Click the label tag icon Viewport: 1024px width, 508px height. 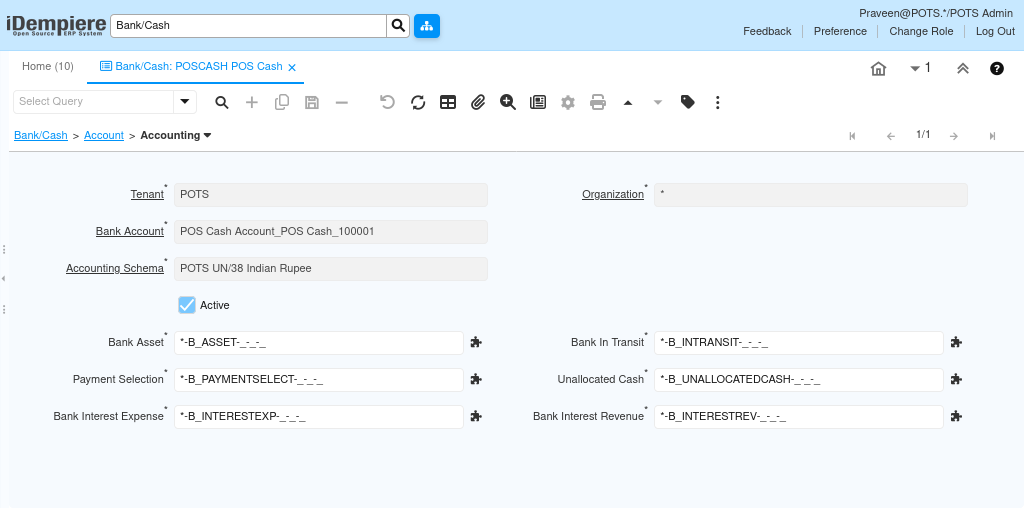(688, 103)
